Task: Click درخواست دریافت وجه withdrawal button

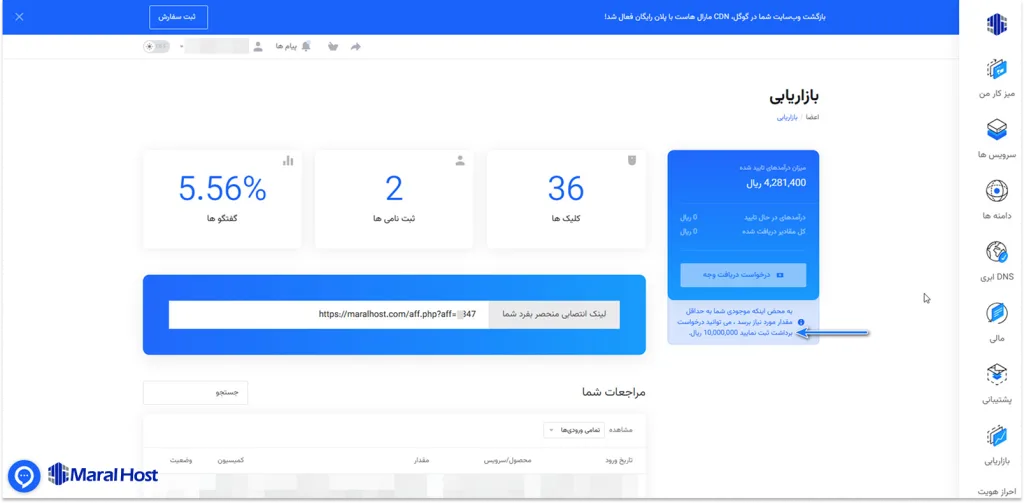Action: coord(743,275)
